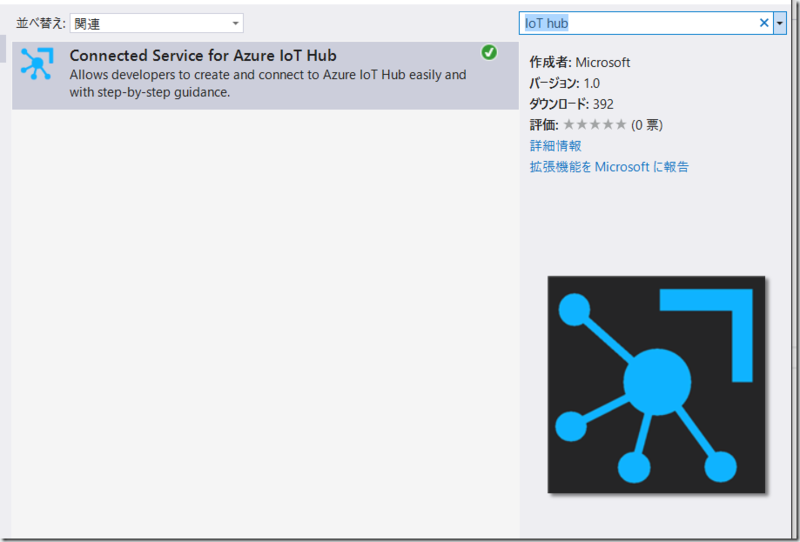Screen dimensions: 800x542
Task: Clear the search box with X
Action: click(x=764, y=23)
